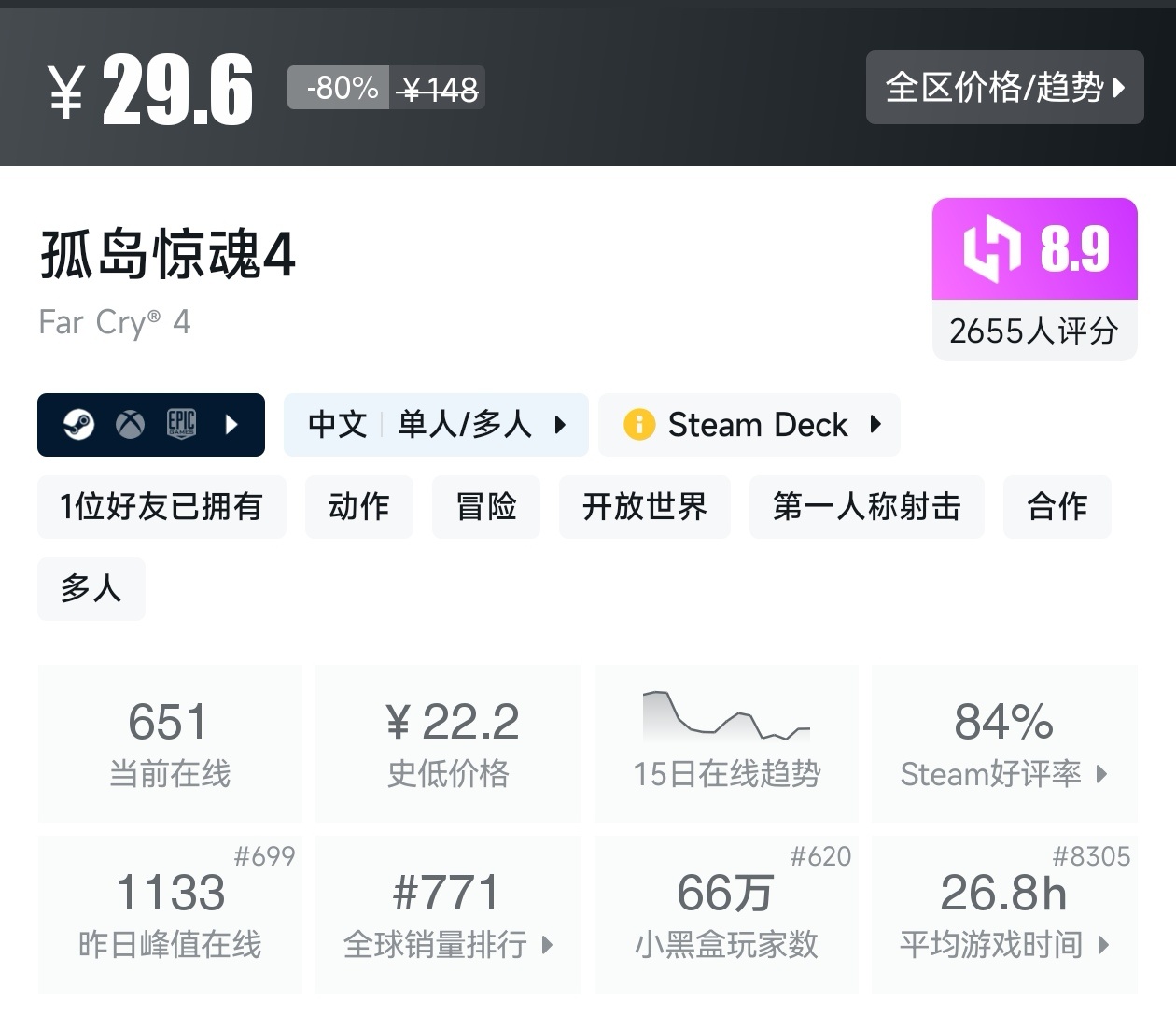
Task: Click the -80% discount badge
Action: point(338,88)
